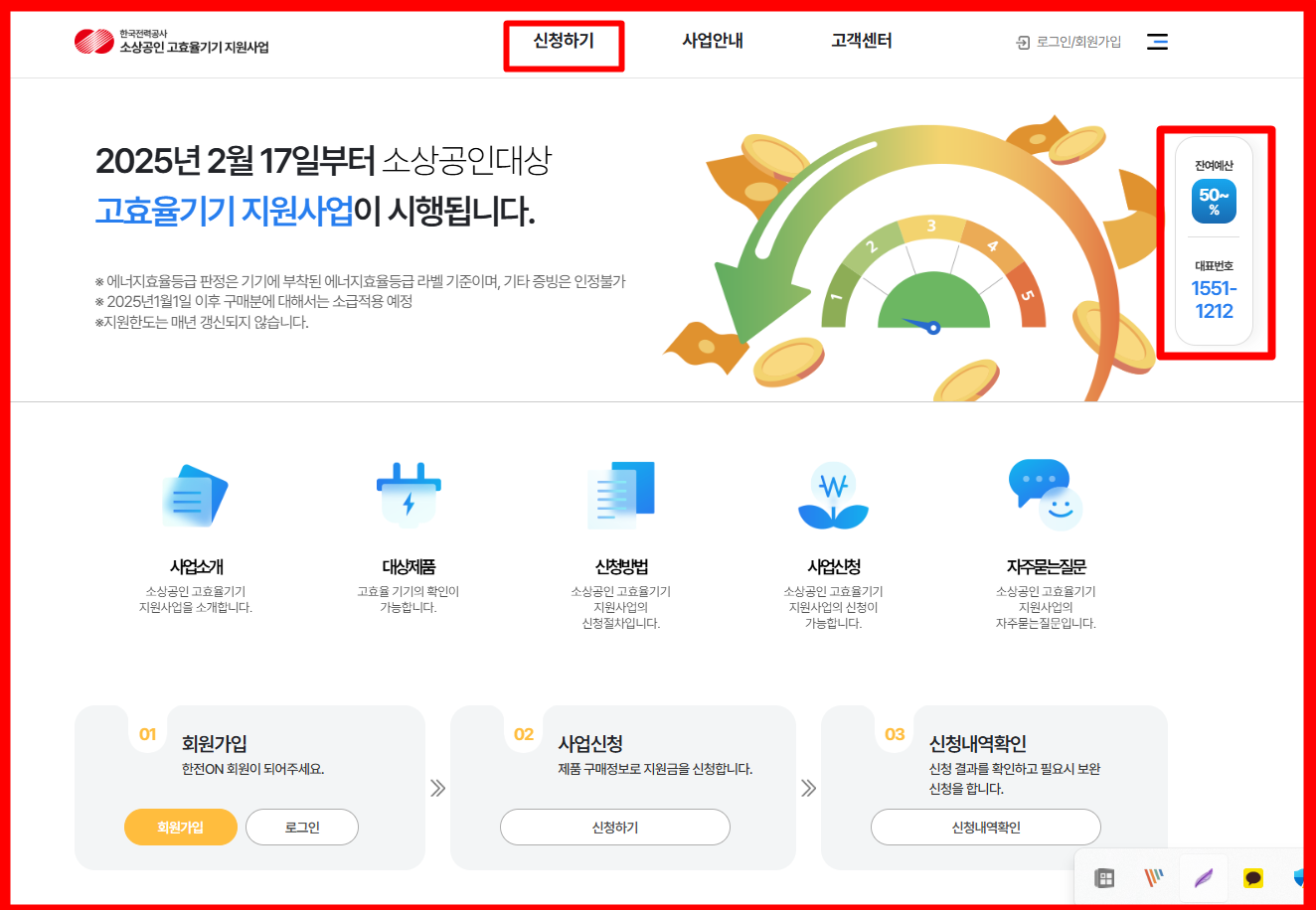Click the 신청내역확인 button in step 03
Viewport: 1316px width, 910px height.
pyautogui.click(x=986, y=827)
